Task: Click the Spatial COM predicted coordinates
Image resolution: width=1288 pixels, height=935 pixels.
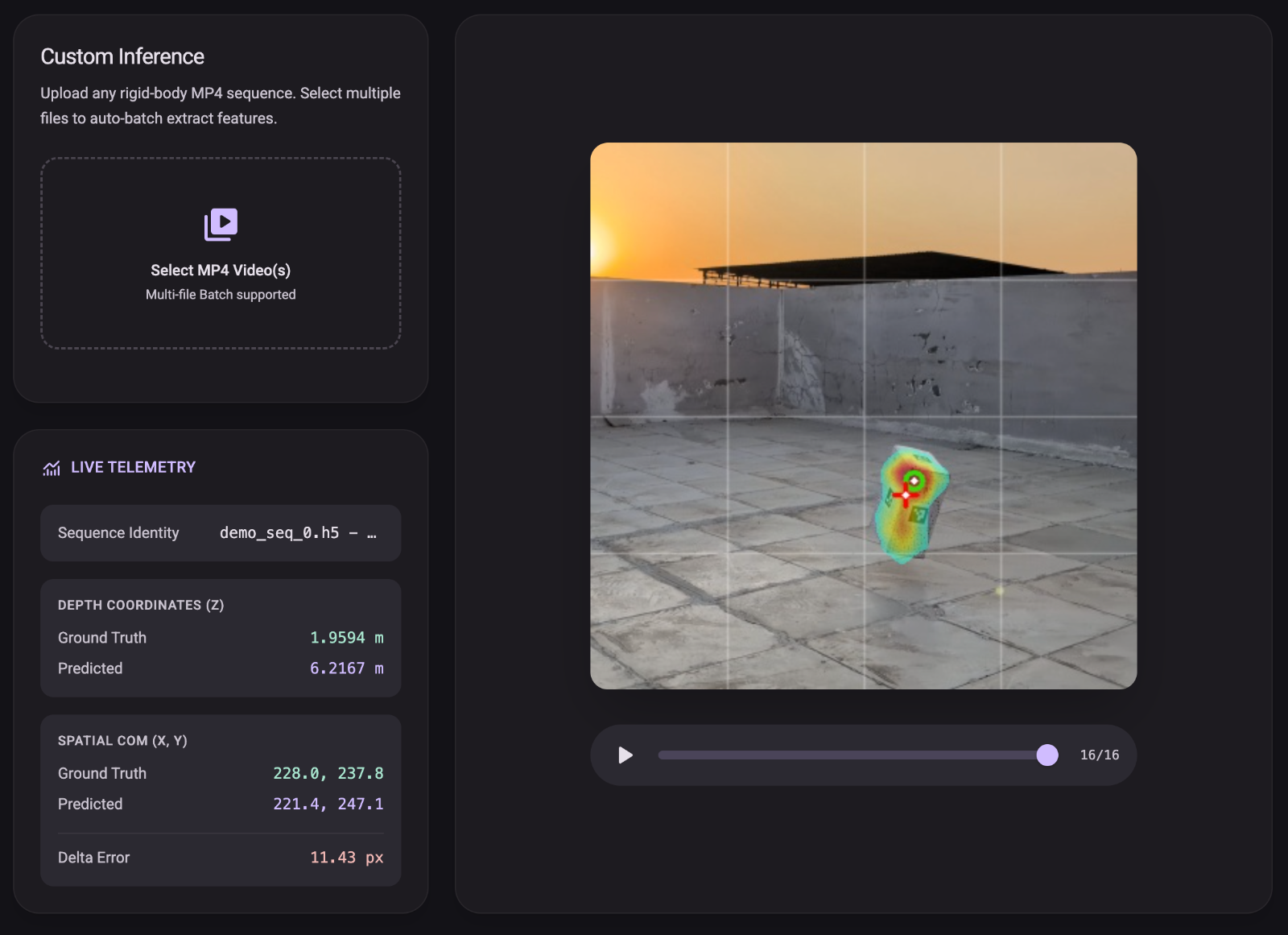Action: (x=328, y=804)
